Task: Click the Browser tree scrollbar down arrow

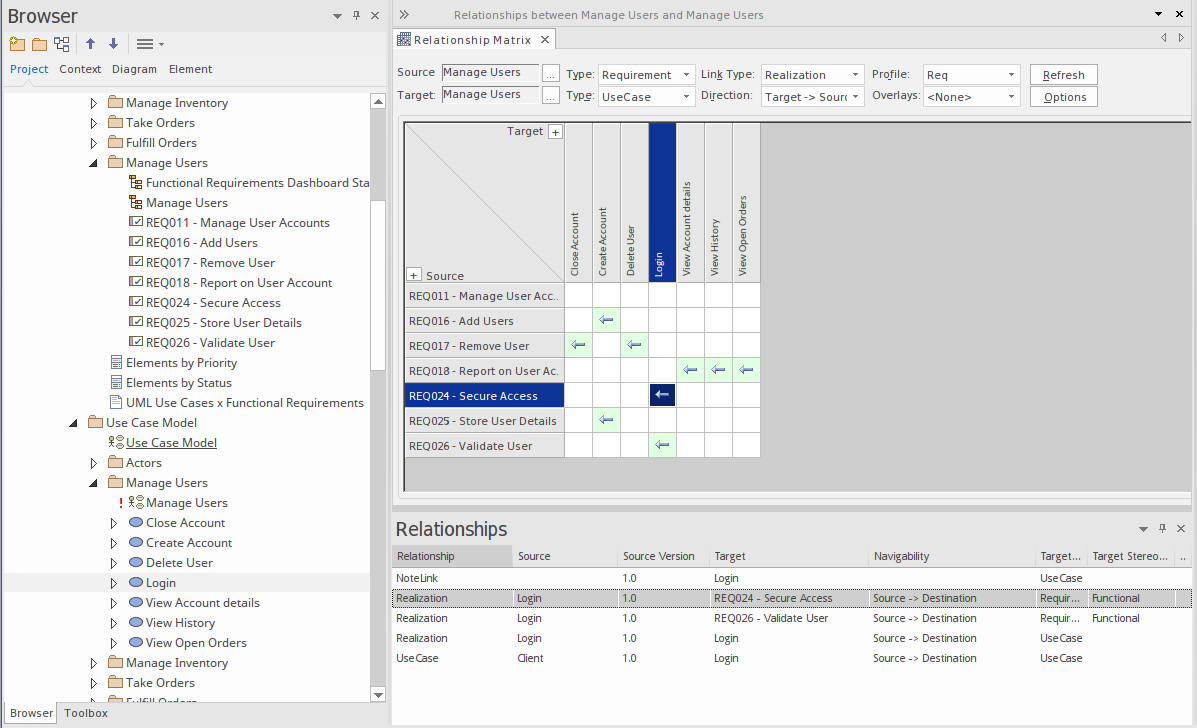Action: (378, 694)
